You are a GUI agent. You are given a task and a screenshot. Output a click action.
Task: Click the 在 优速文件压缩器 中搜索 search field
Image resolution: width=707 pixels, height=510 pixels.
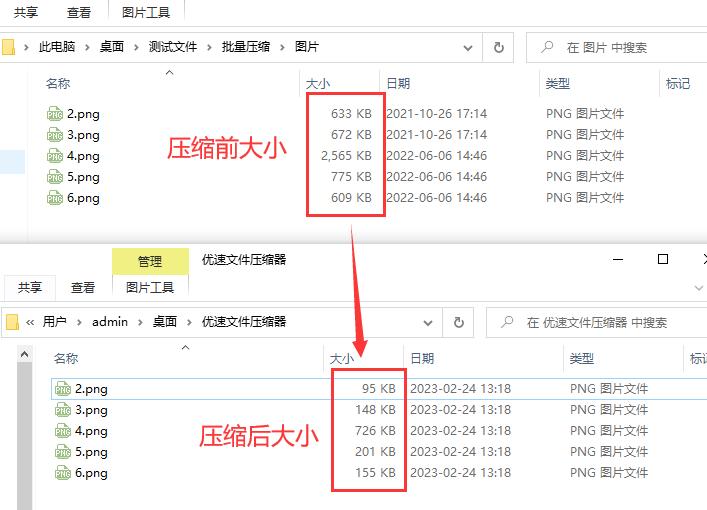coord(597,322)
